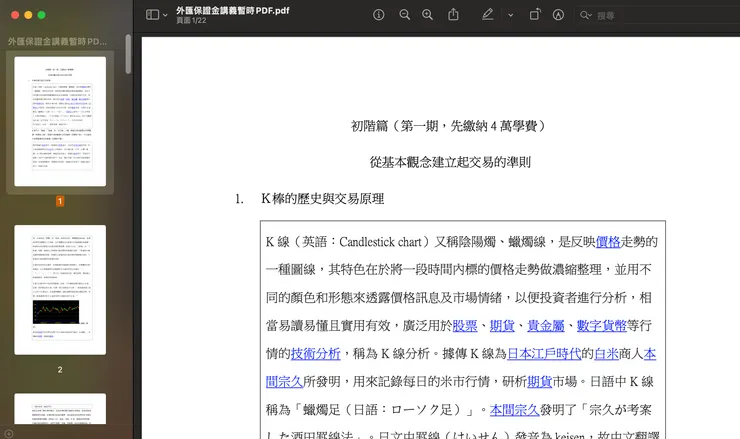Show the Markup toolbar icon
The image size is (740, 439).
coord(558,15)
